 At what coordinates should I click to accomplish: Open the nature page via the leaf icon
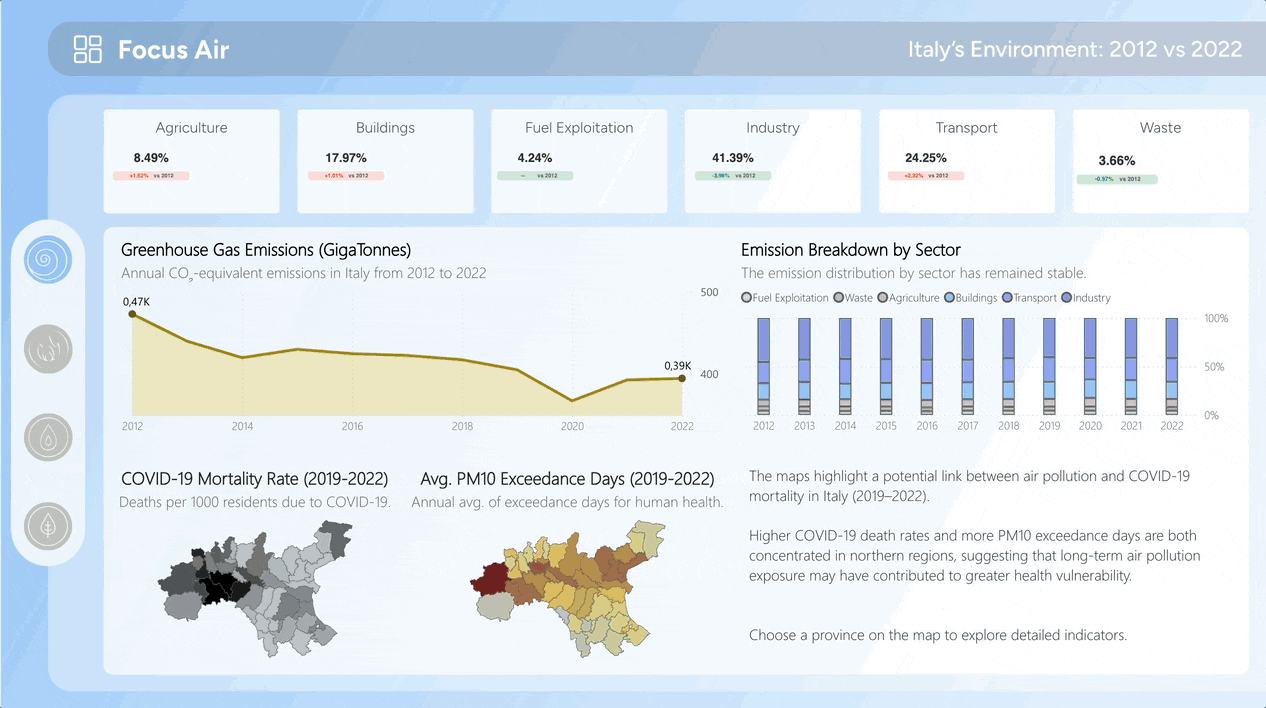(48, 526)
